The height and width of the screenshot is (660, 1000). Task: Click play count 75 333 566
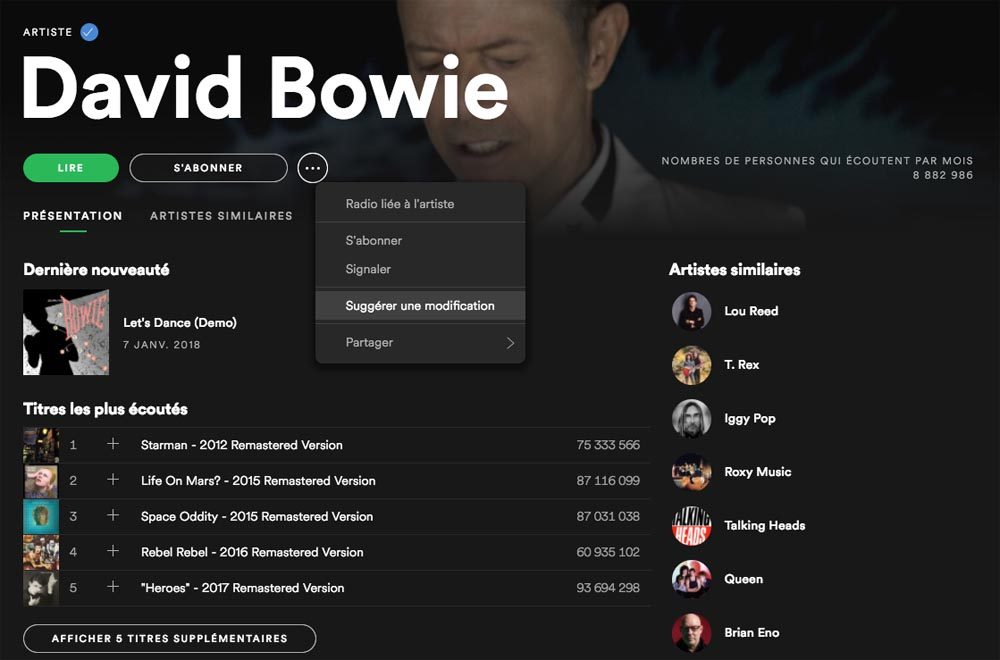(x=608, y=445)
